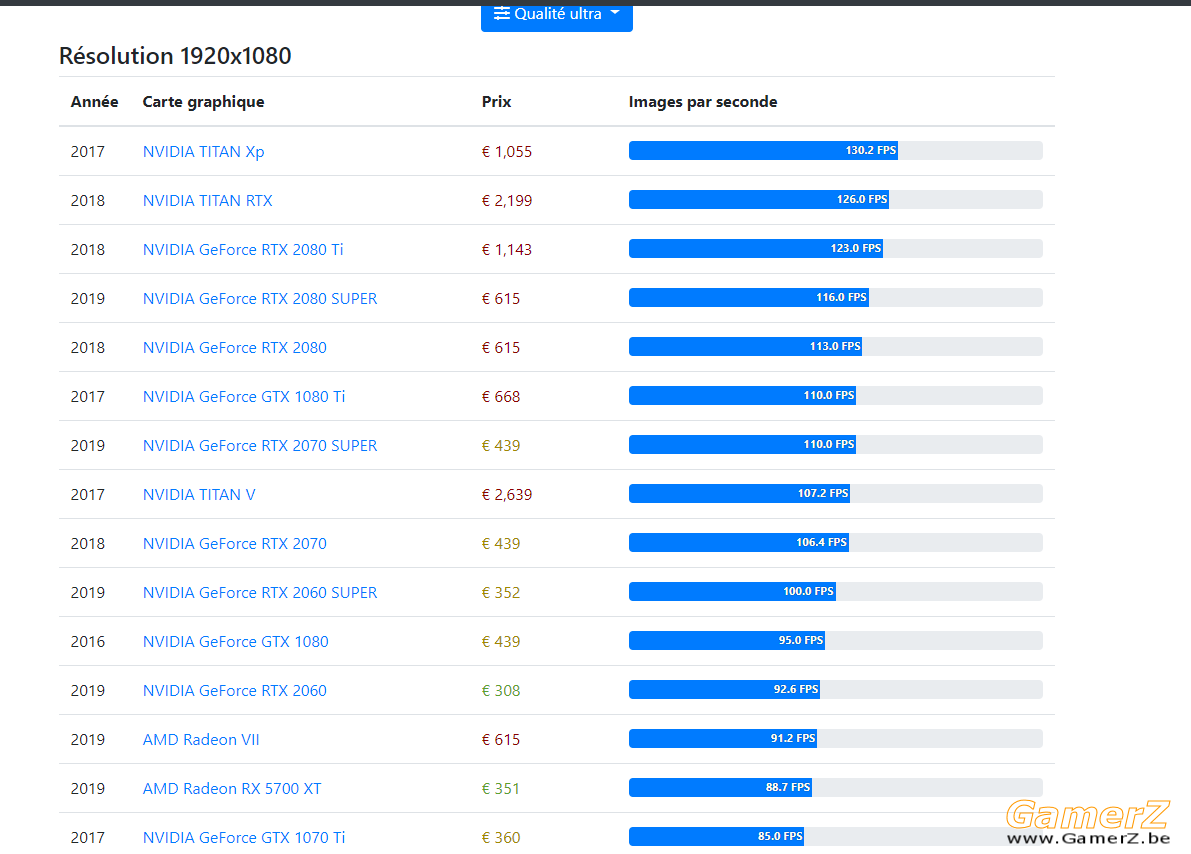Click the € 2,639 price
This screenshot has height=854, width=1191.
[x=507, y=495]
